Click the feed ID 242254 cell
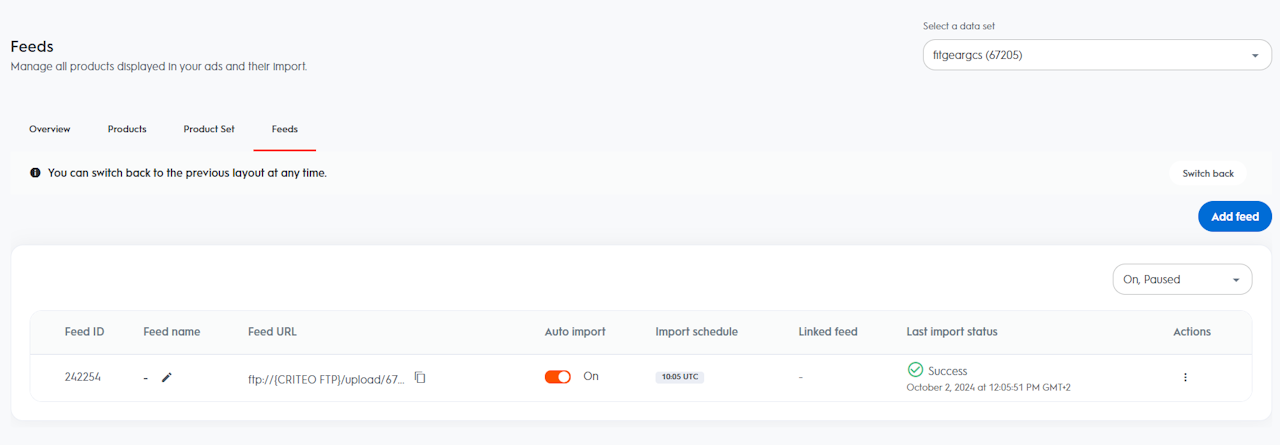Image resolution: width=1280 pixels, height=445 pixels. [x=83, y=377]
